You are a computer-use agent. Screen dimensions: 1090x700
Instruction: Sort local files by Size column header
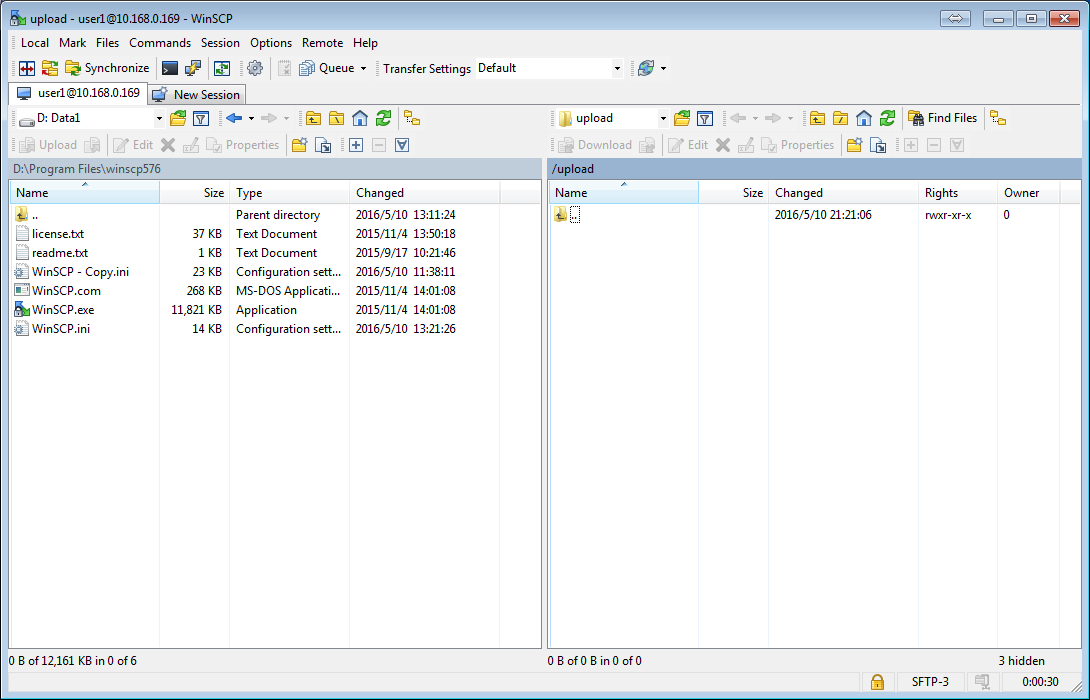point(195,193)
